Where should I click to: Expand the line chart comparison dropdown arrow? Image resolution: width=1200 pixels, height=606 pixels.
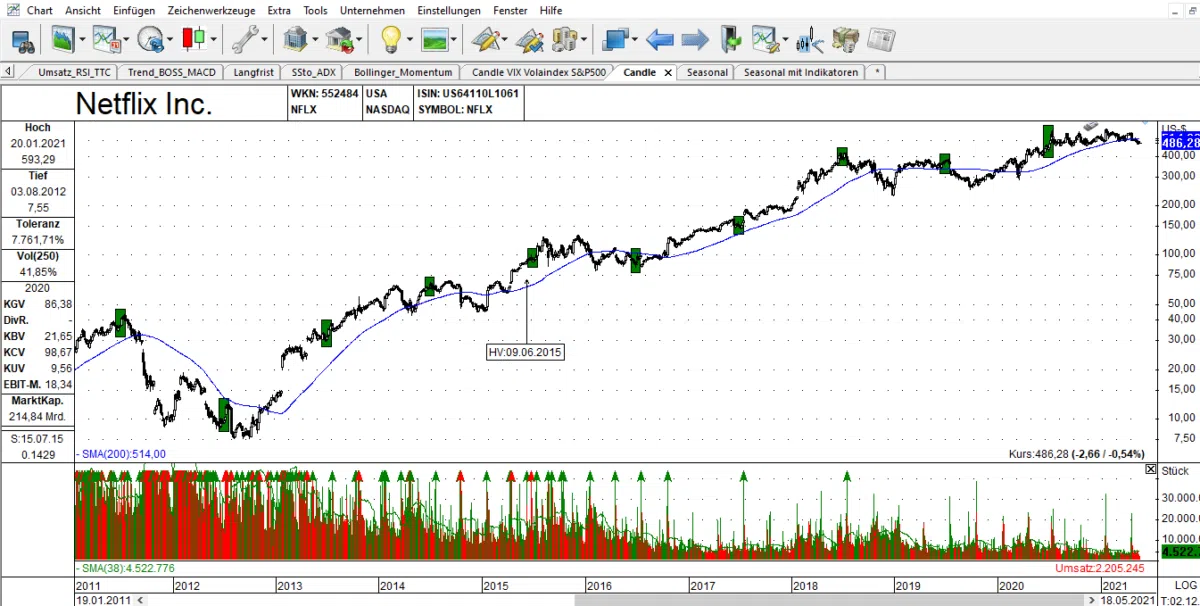pyautogui.click(x=126, y=41)
